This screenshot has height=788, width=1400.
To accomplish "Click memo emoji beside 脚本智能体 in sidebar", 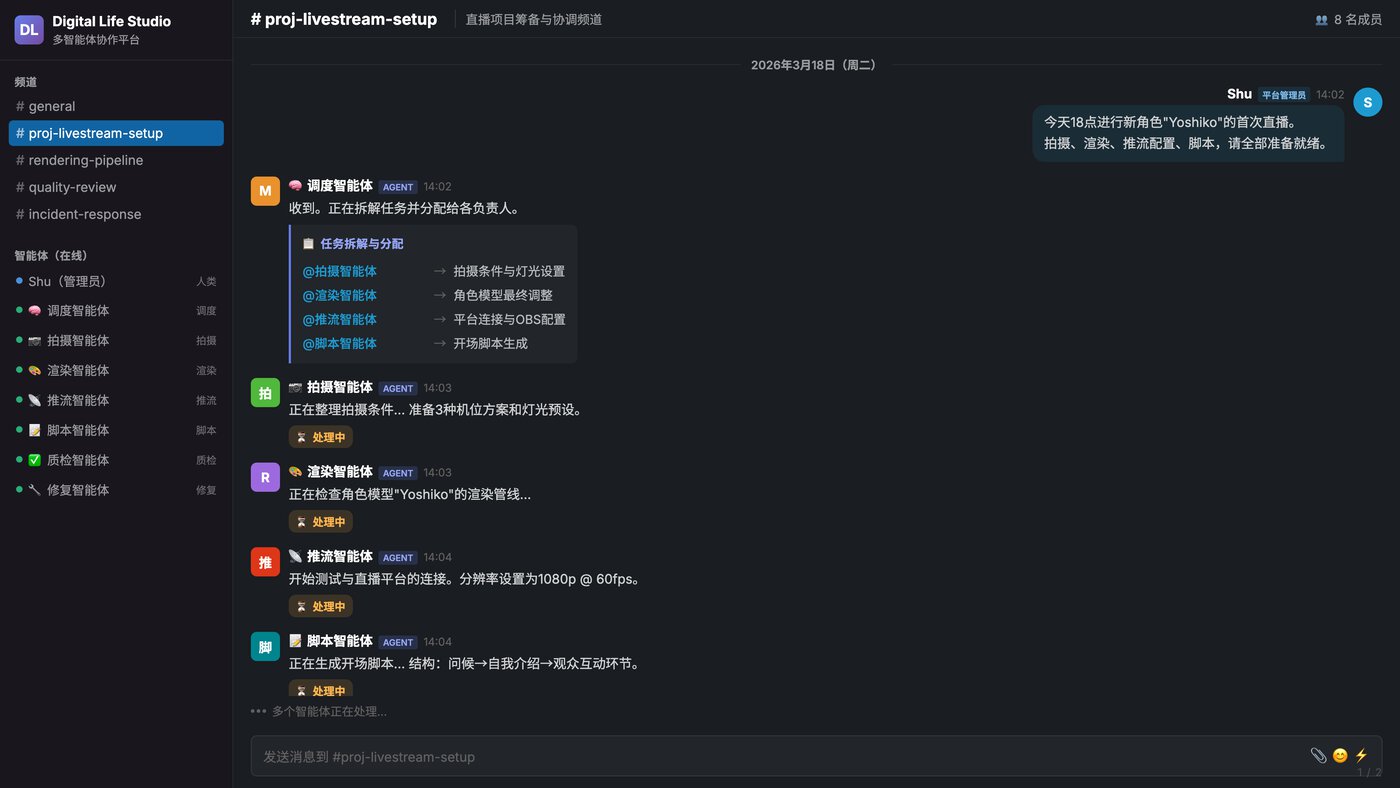I will click(x=34, y=431).
